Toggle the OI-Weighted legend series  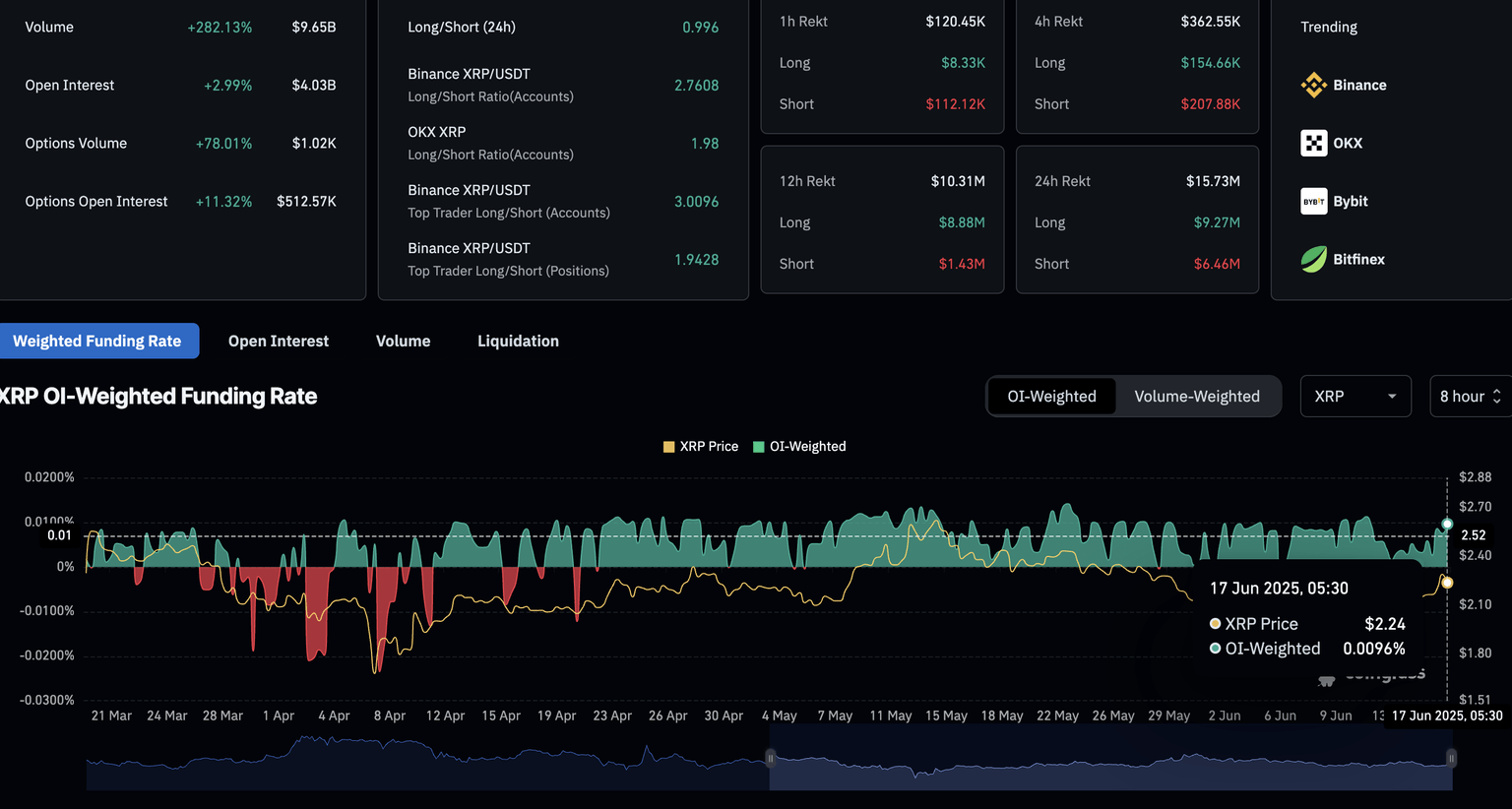[x=799, y=447]
